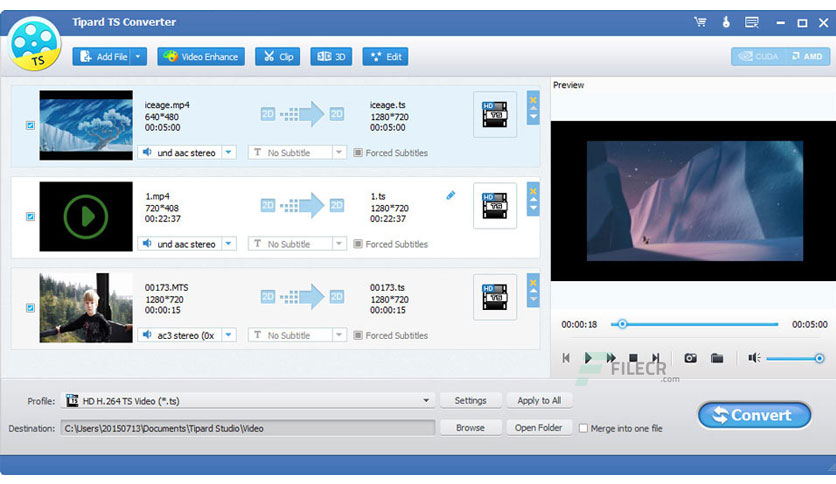Uncheck the iceage.mp4 file checkbox

point(30,125)
